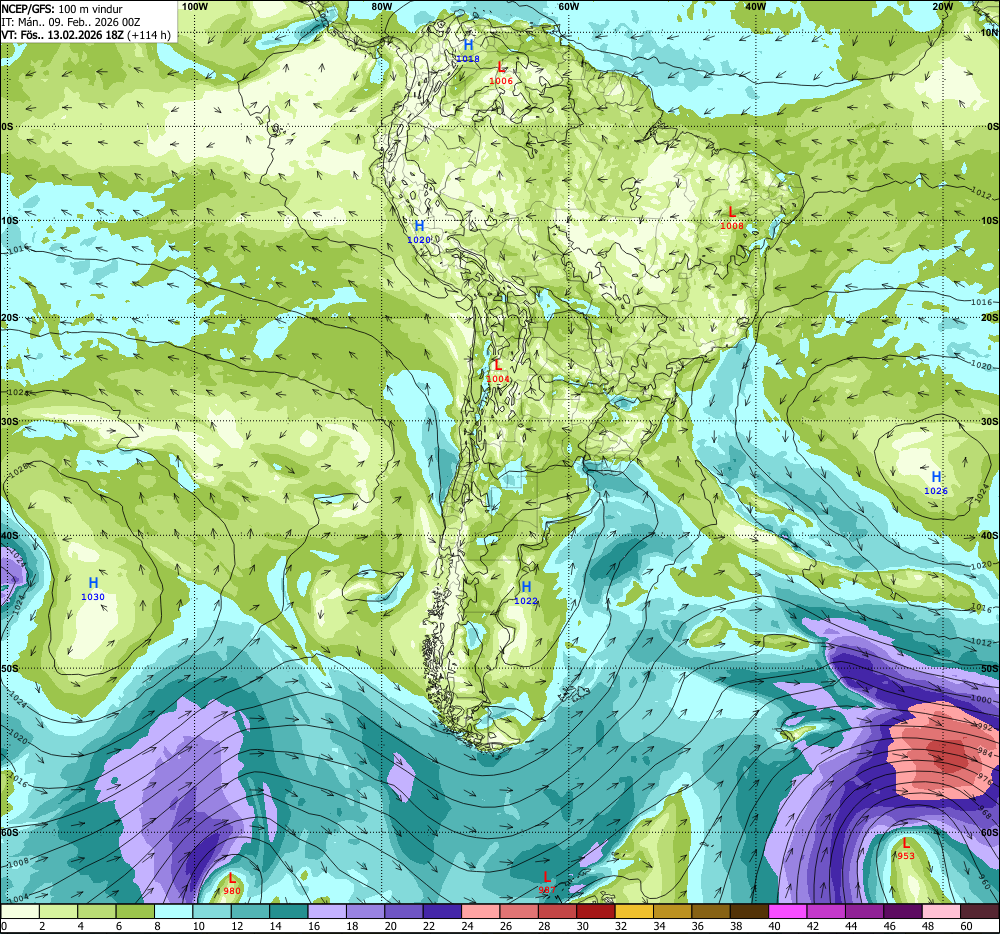Click the 60W longitude label
This screenshot has height=934, width=1000.
pyautogui.click(x=568, y=6)
